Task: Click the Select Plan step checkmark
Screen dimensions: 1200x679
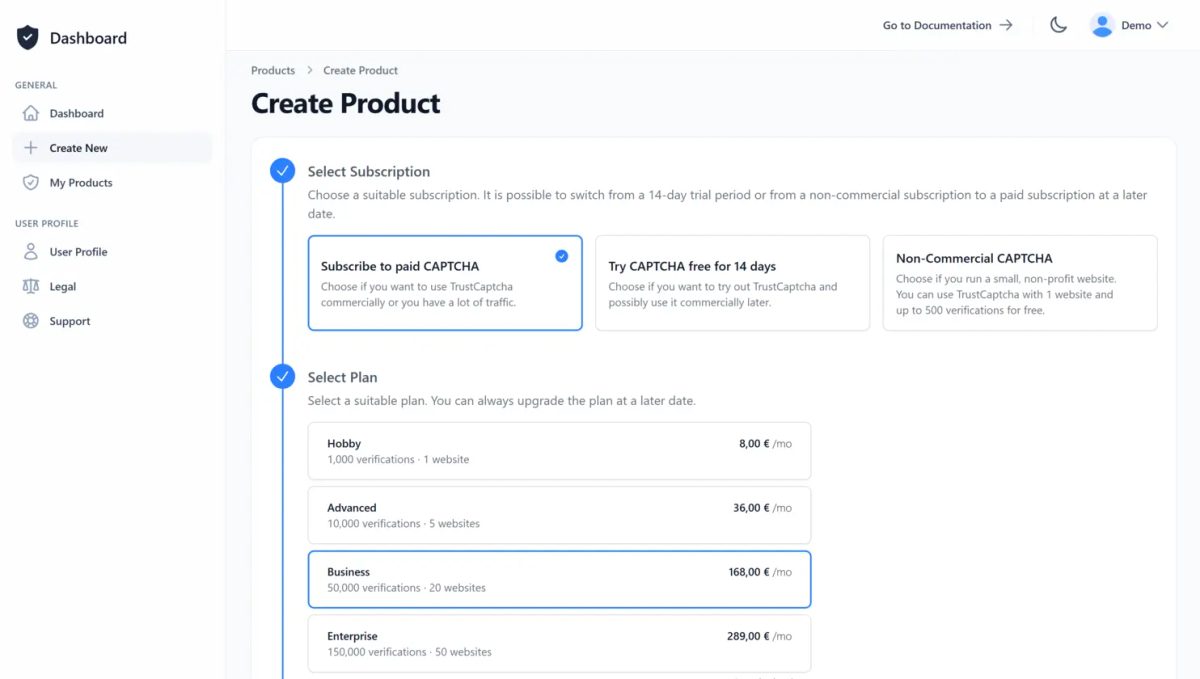Action: click(x=283, y=377)
